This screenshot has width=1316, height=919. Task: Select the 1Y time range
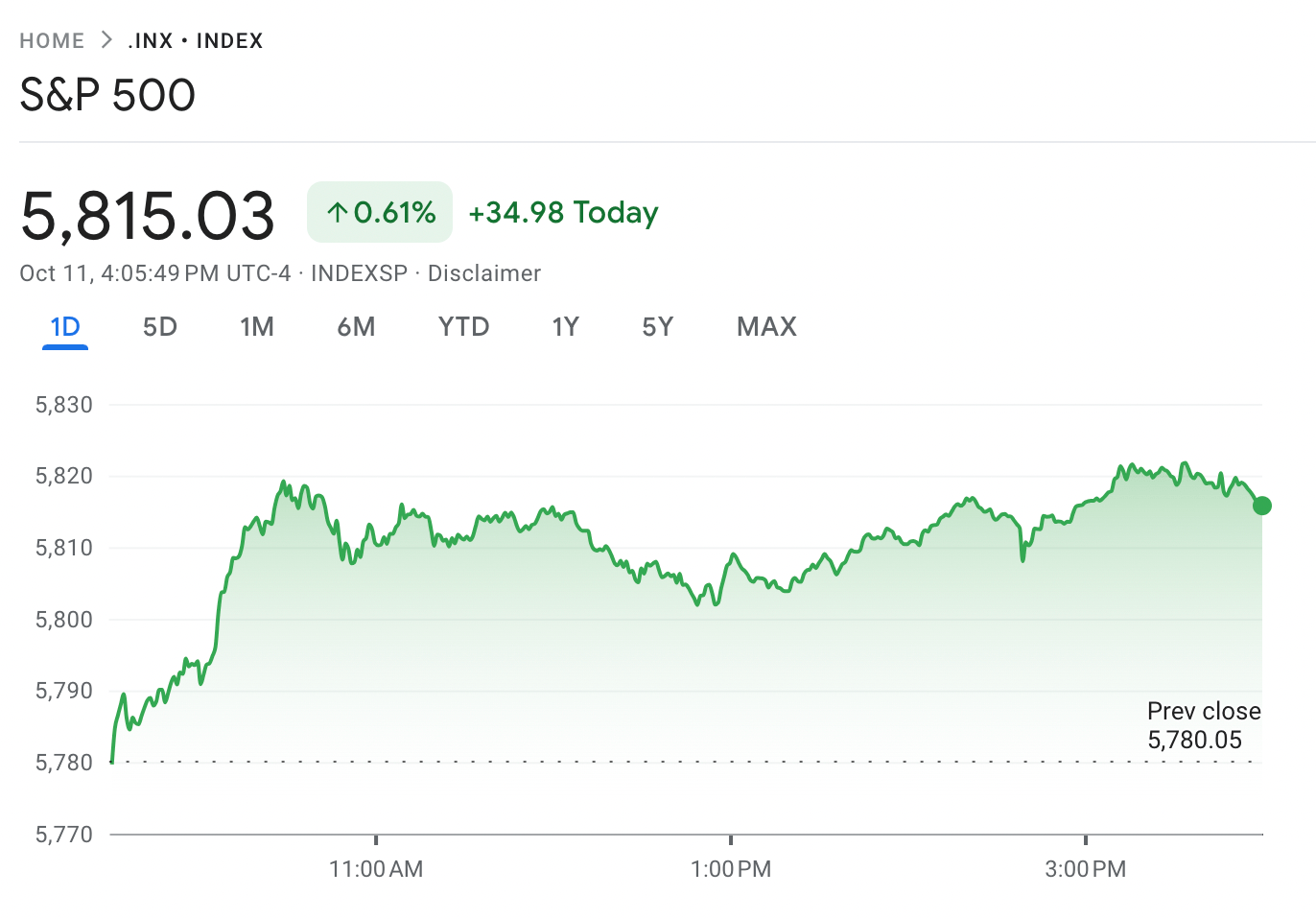[x=566, y=326]
